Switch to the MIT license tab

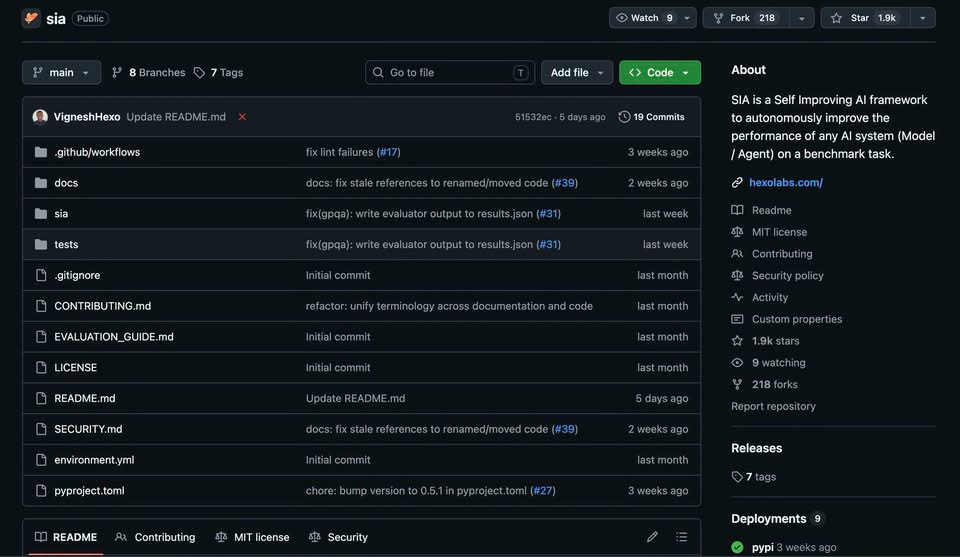pos(252,537)
